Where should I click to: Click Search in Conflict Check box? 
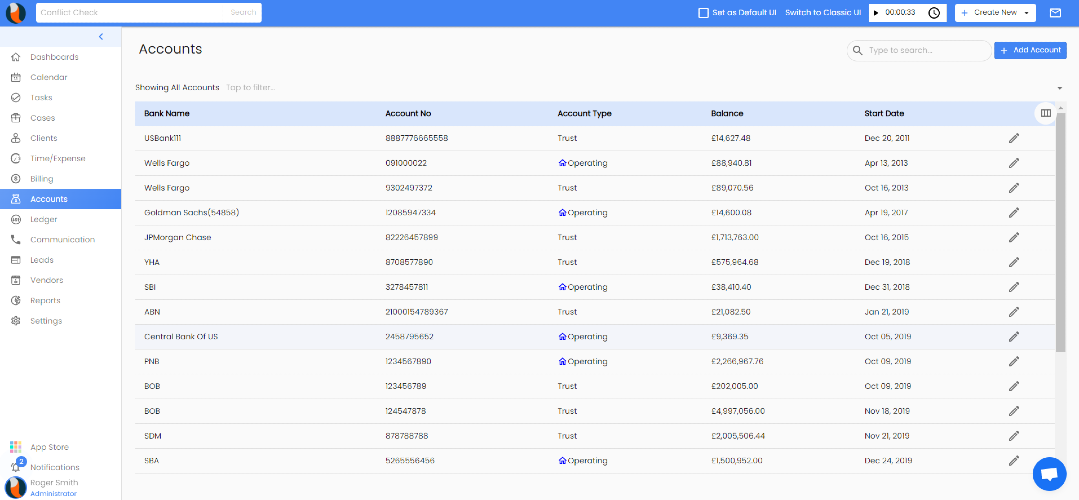coord(243,13)
